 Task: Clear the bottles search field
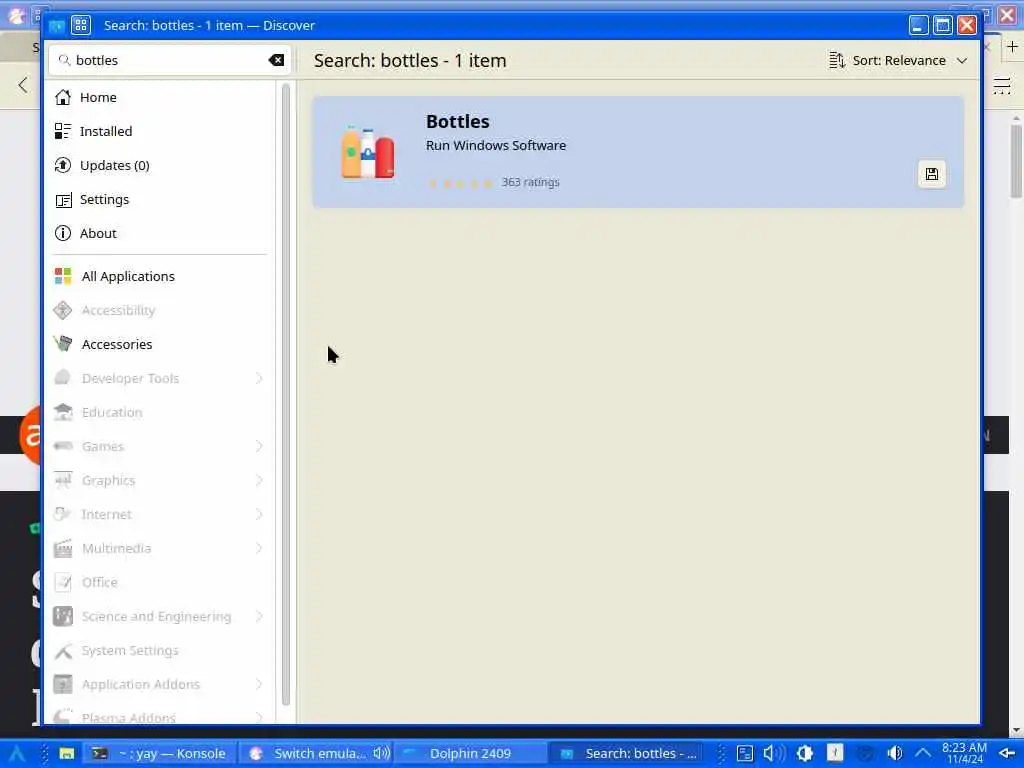276,60
